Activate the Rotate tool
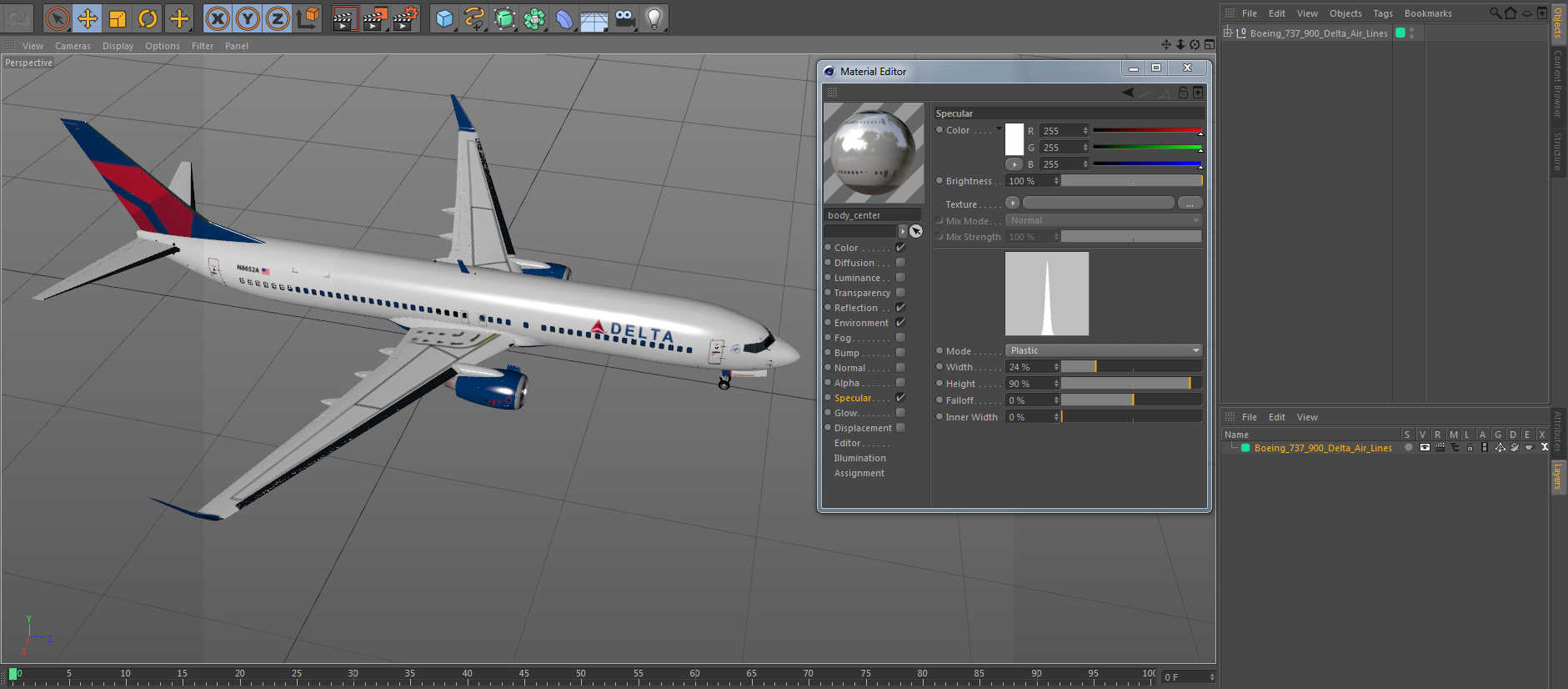 pos(148,18)
